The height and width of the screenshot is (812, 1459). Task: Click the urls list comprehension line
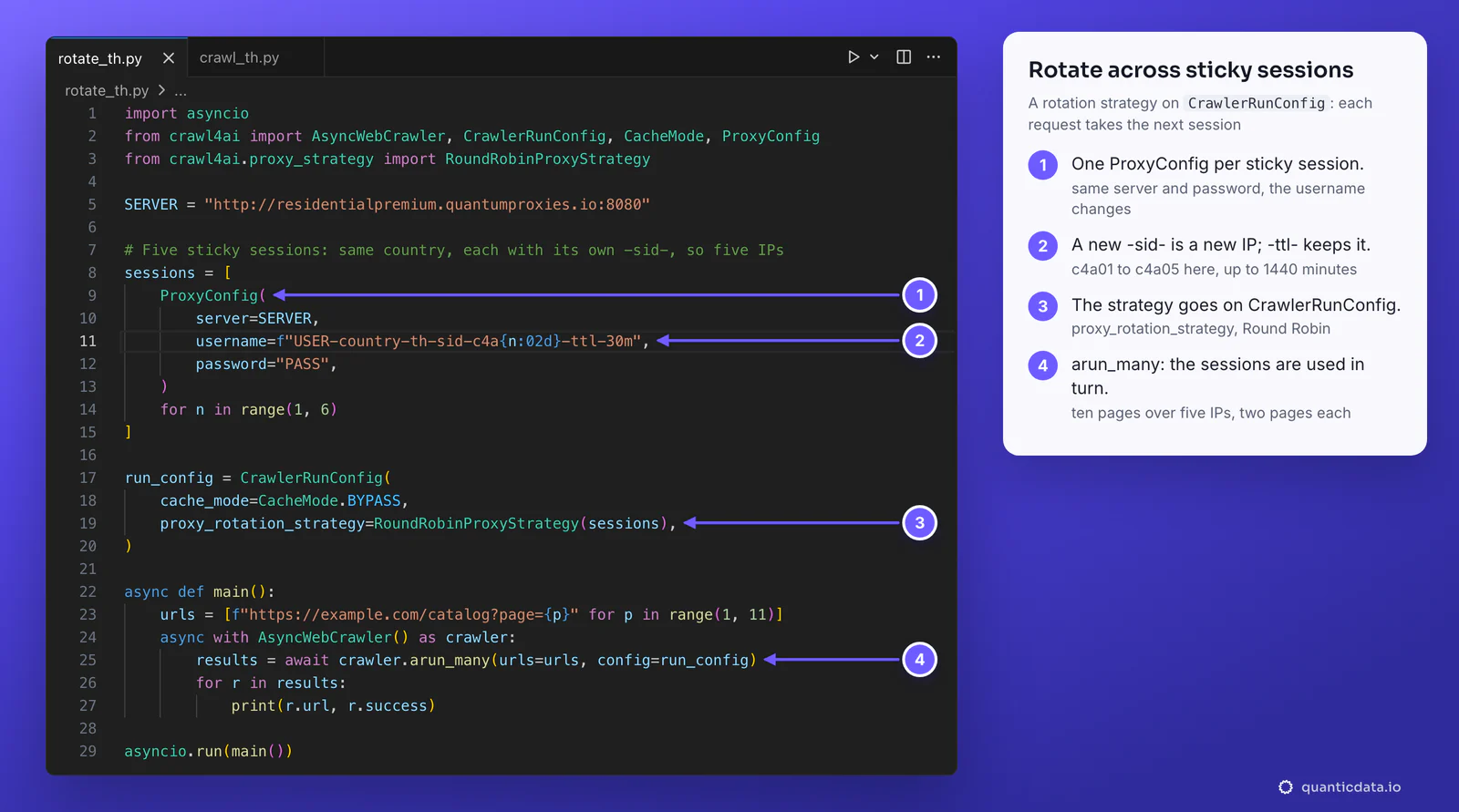(471, 614)
